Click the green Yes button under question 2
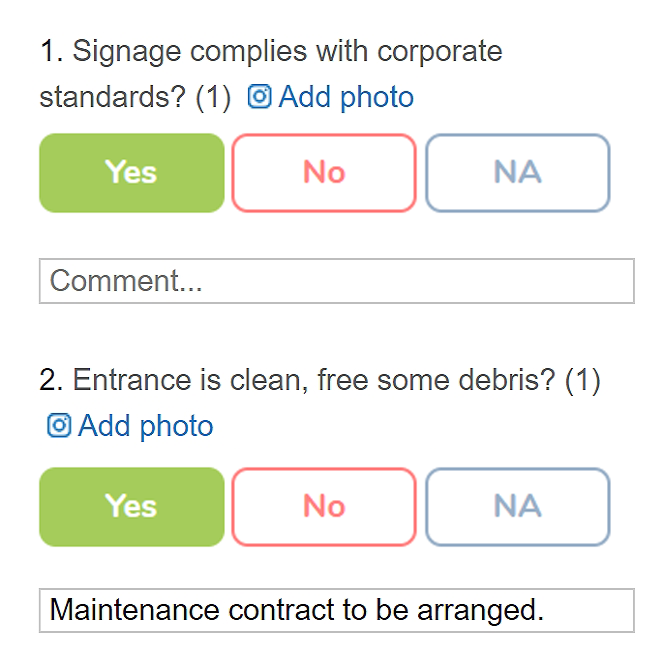This screenshot has height=663, width=663. point(132,507)
